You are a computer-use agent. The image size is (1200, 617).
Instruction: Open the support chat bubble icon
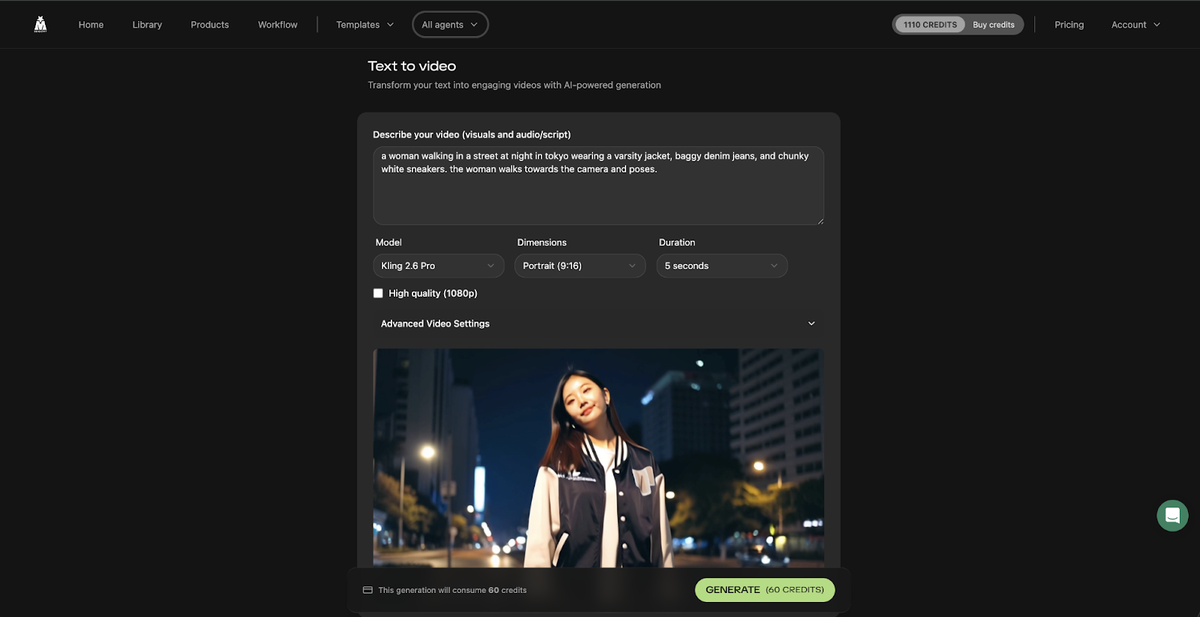1172,515
